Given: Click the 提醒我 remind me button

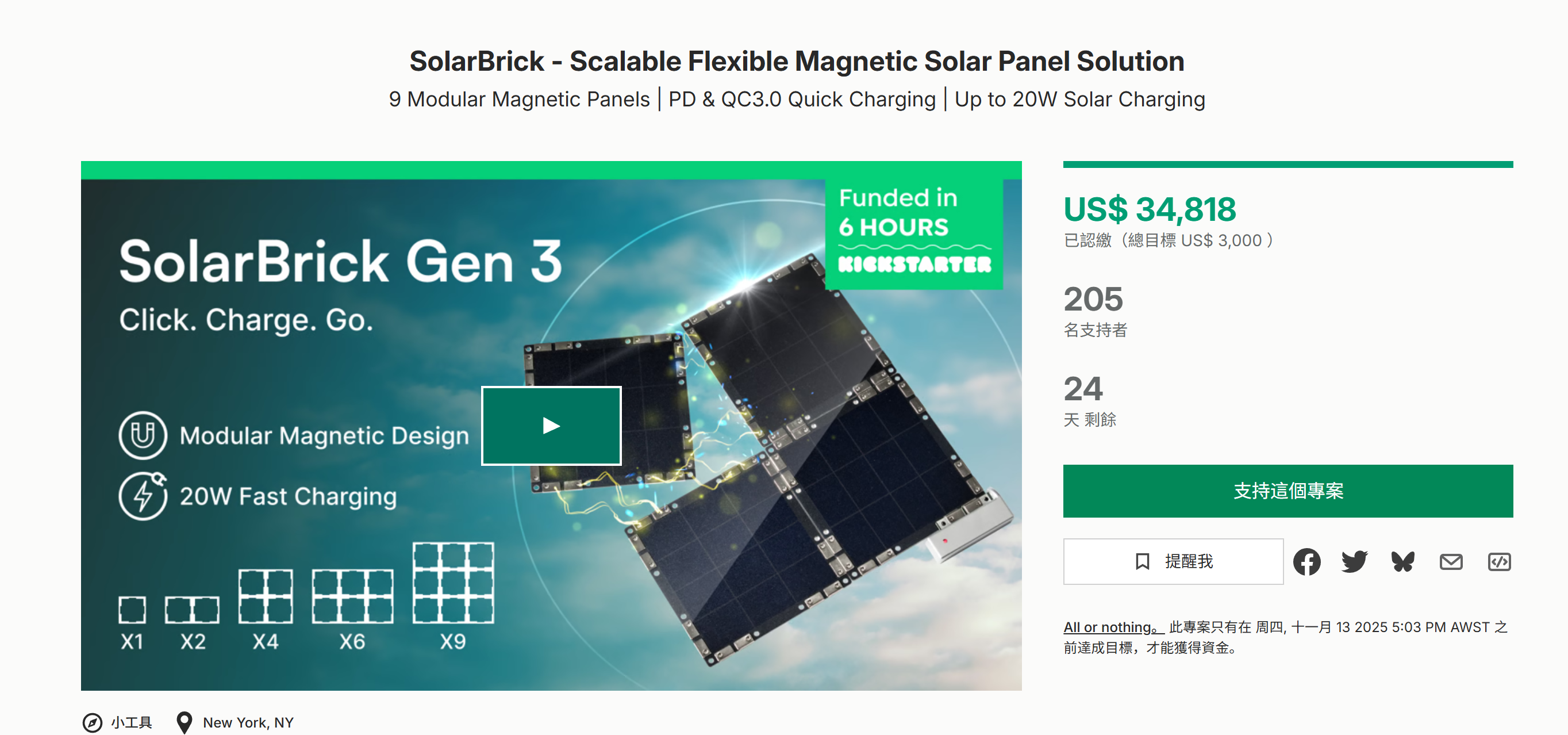Looking at the screenshot, I should [1173, 561].
